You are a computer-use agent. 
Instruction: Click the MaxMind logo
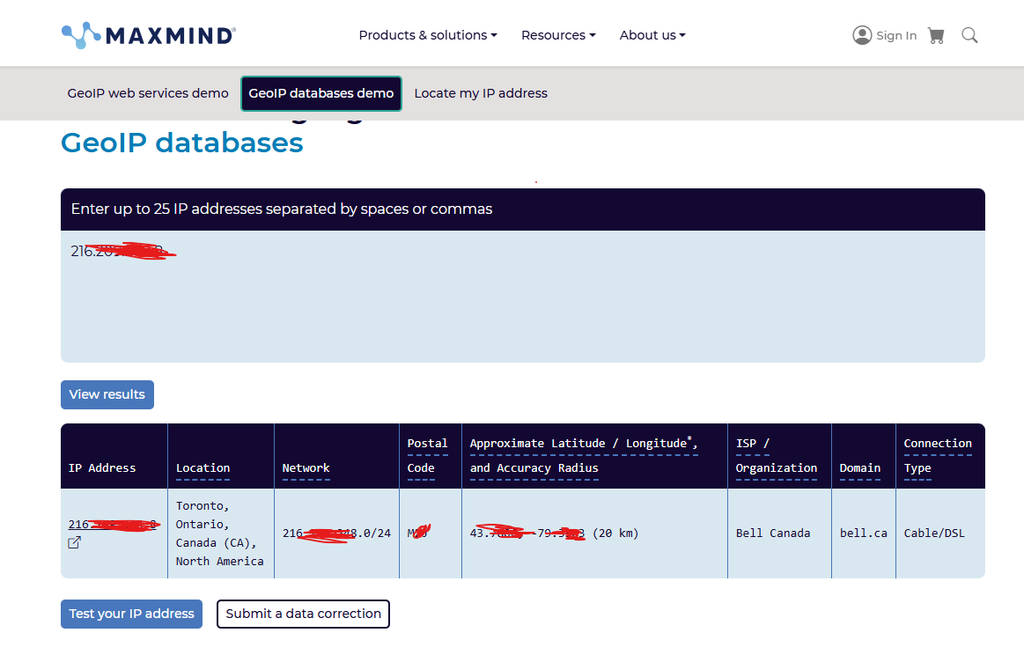point(148,35)
